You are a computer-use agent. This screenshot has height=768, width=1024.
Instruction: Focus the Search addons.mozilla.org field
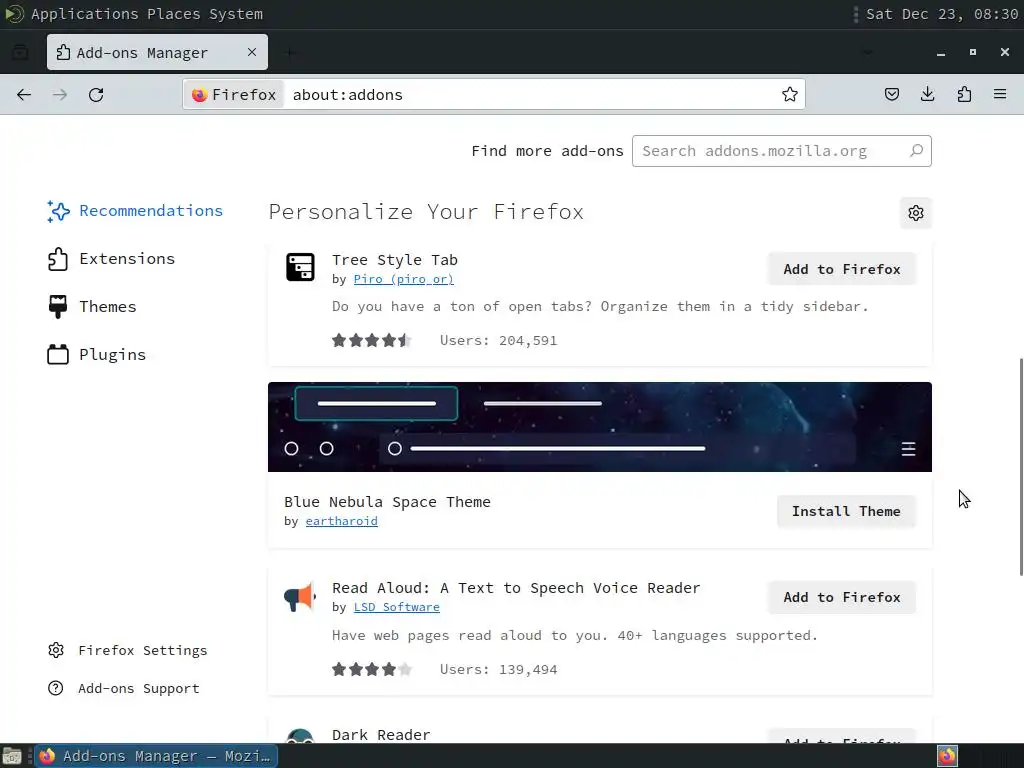click(x=782, y=151)
